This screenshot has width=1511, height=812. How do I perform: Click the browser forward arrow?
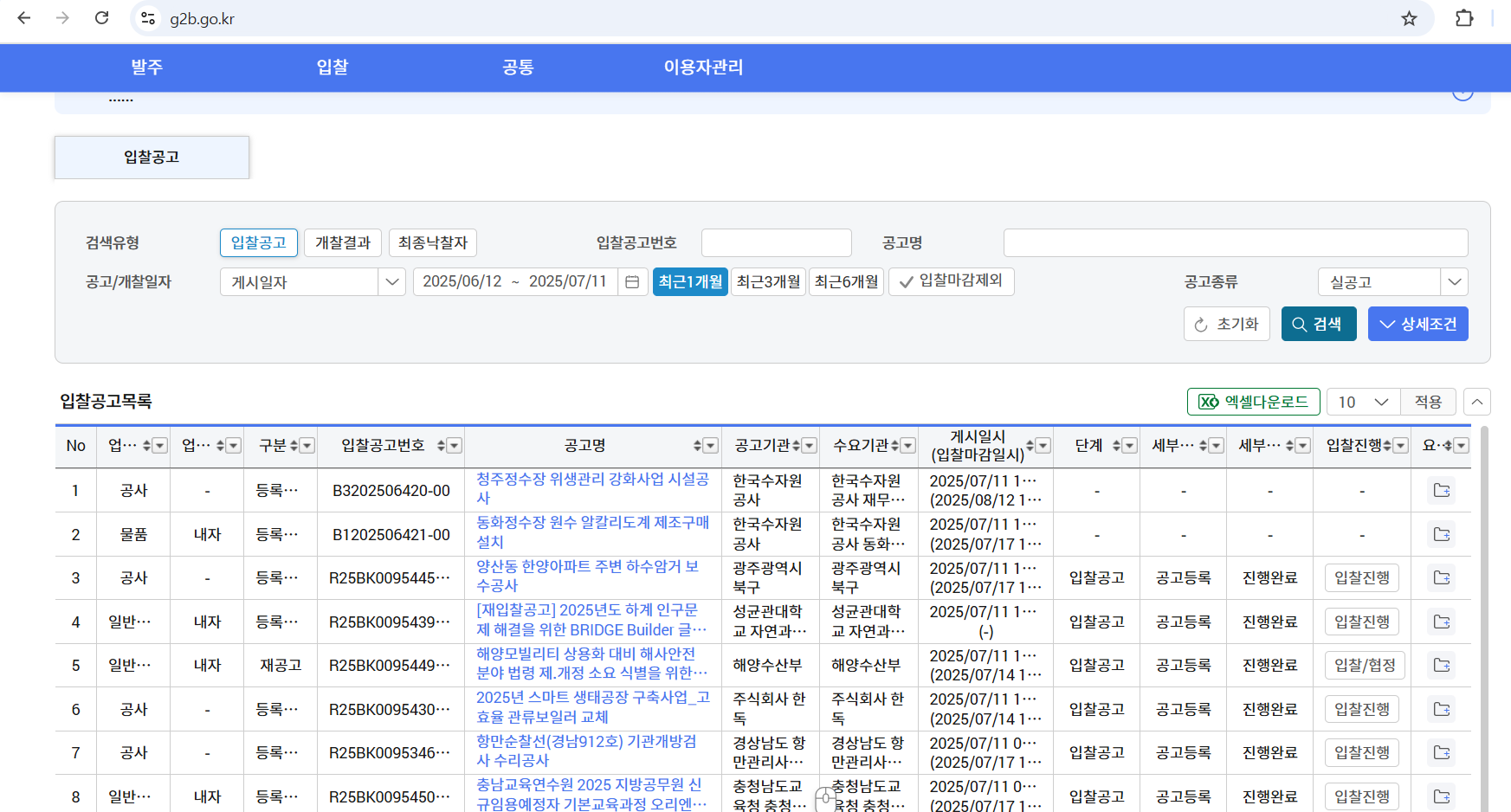pyautogui.click(x=62, y=18)
